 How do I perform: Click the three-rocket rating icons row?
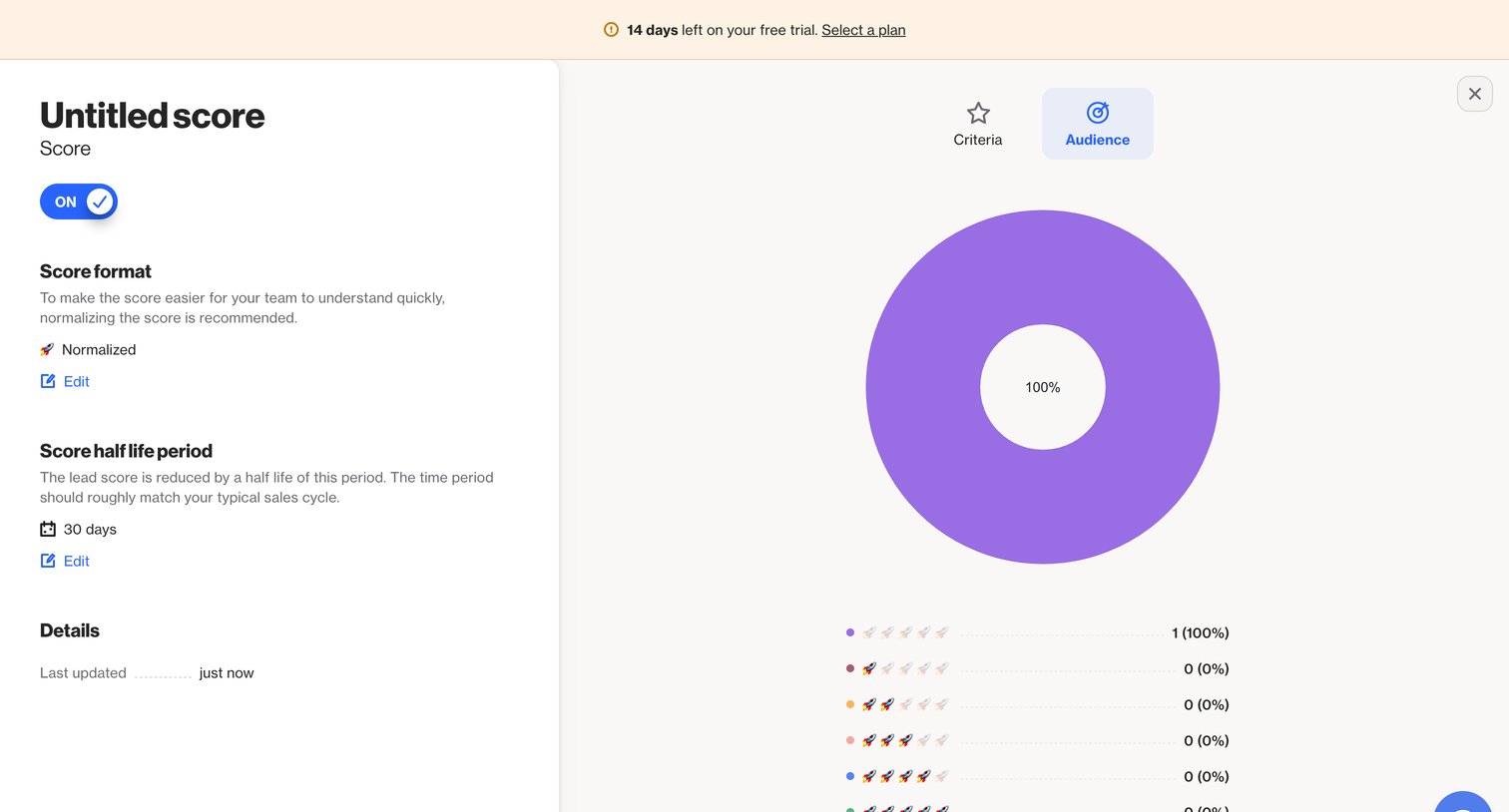click(905, 740)
